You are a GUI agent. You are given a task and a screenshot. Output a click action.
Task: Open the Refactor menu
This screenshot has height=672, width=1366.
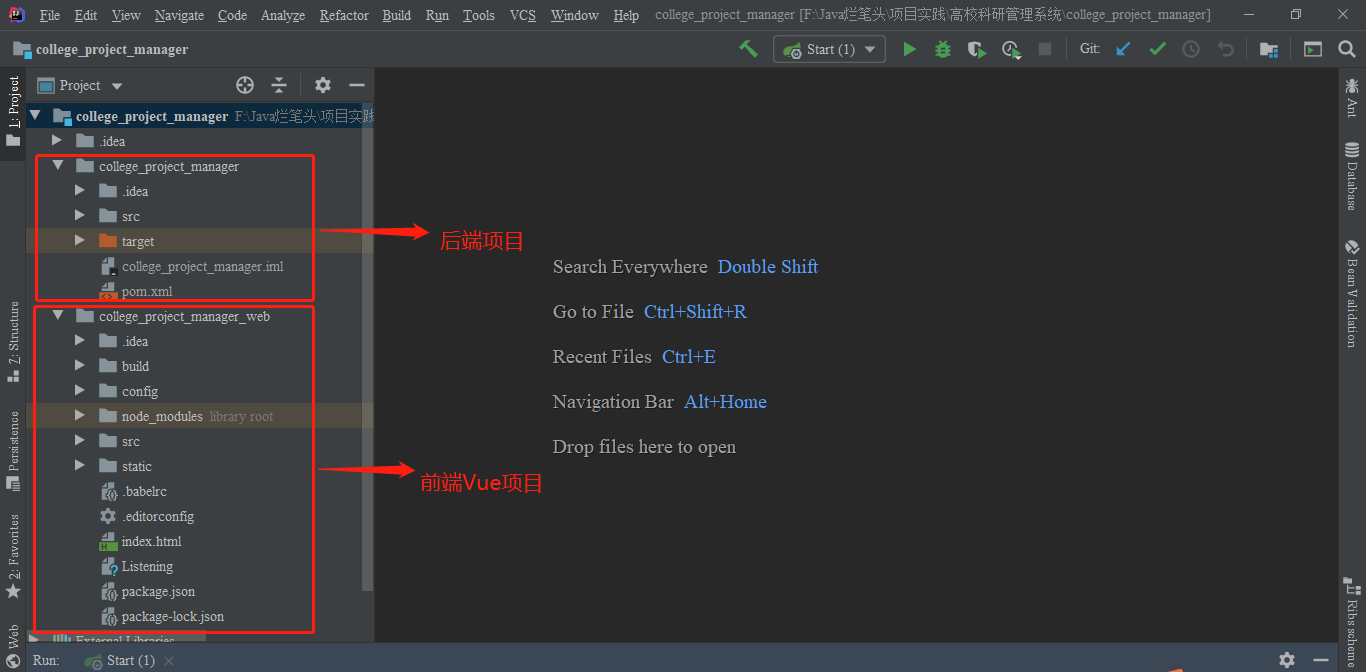[x=344, y=15]
